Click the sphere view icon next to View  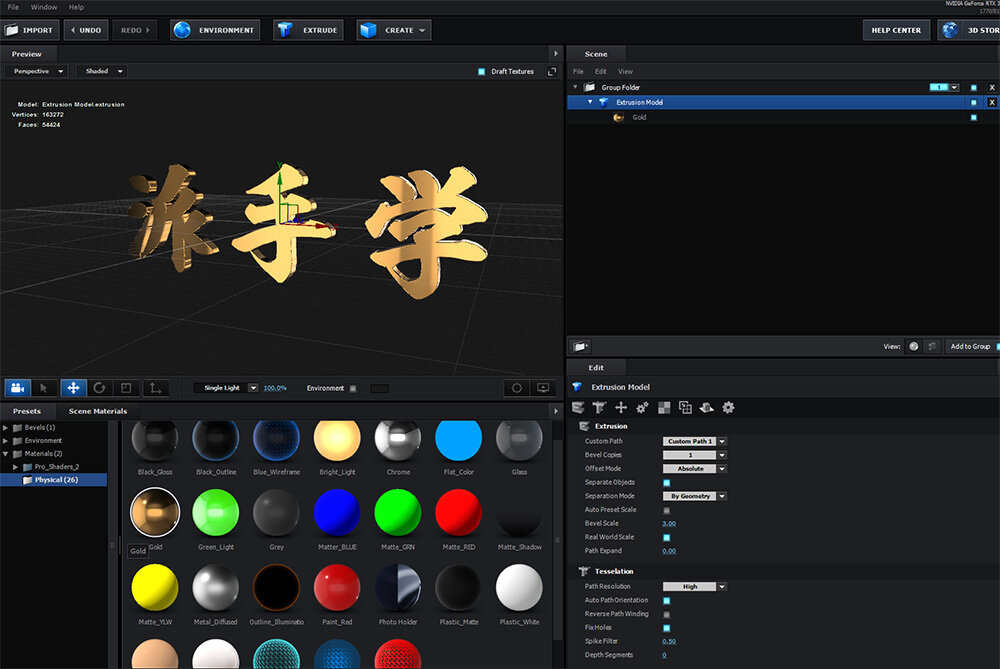click(x=913, y=346)
